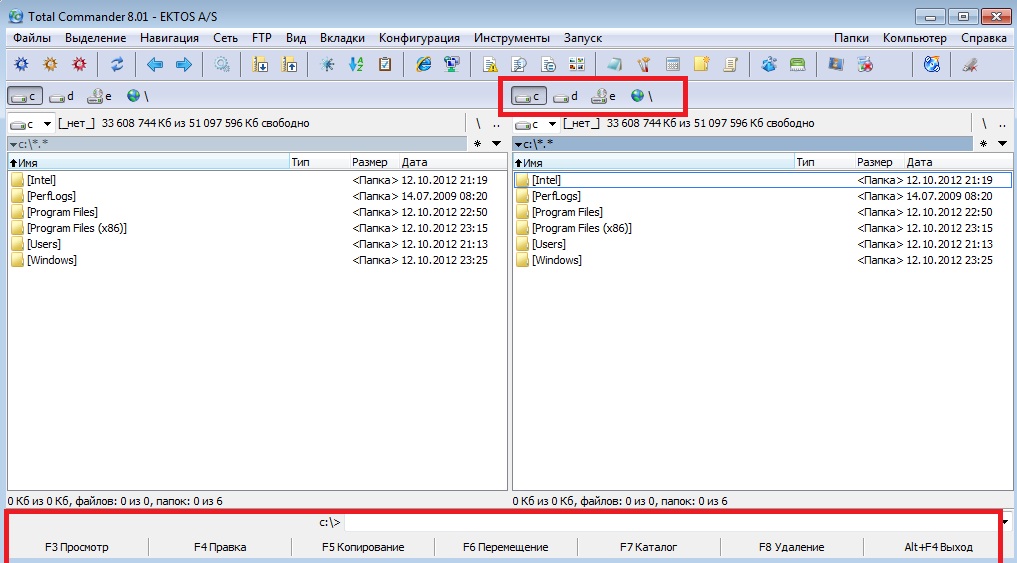The width and height of the screenshot is (1017, 563).
Task: Click F8 Удаление button
Action: (791, 547)
